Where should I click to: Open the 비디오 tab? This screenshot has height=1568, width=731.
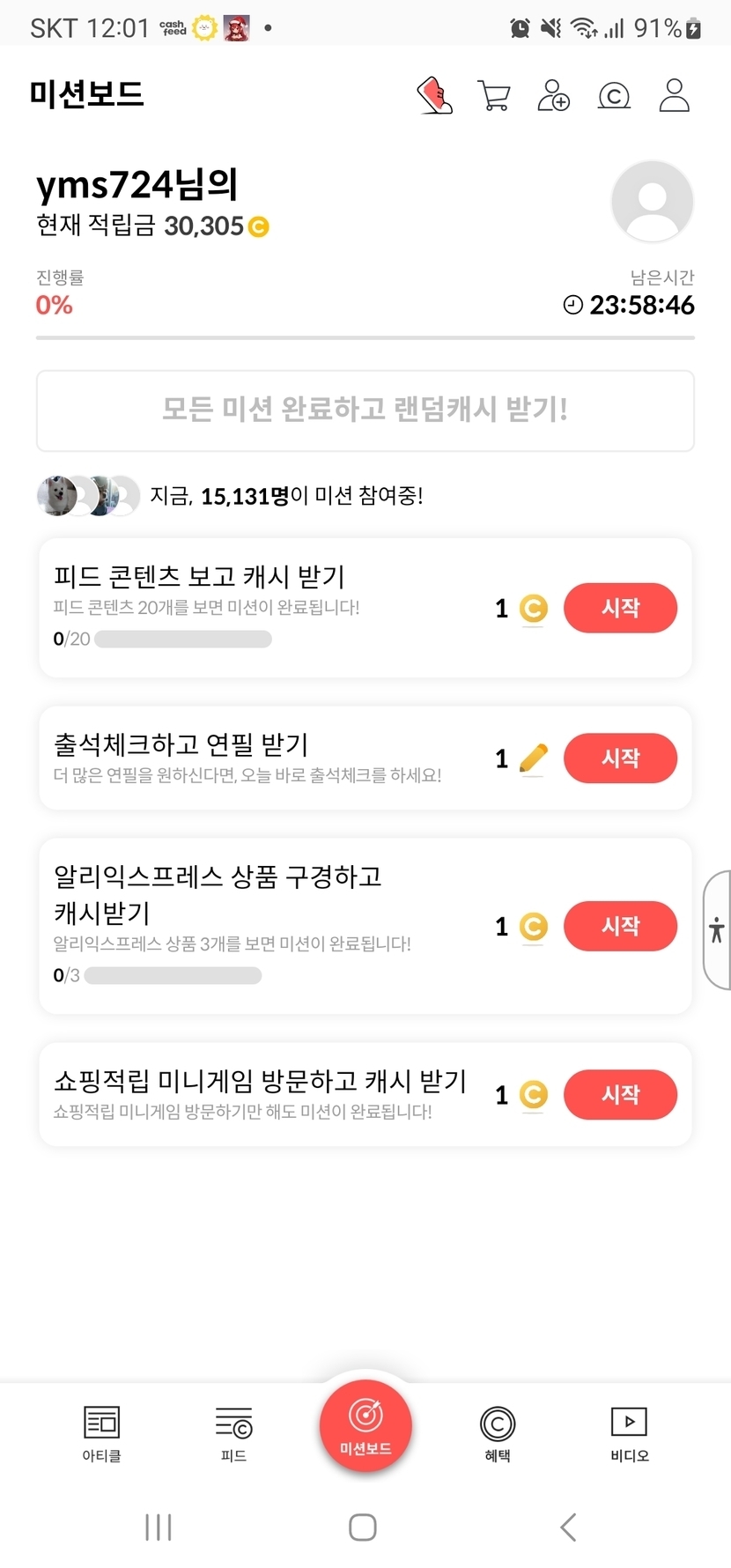(629, 1433)
